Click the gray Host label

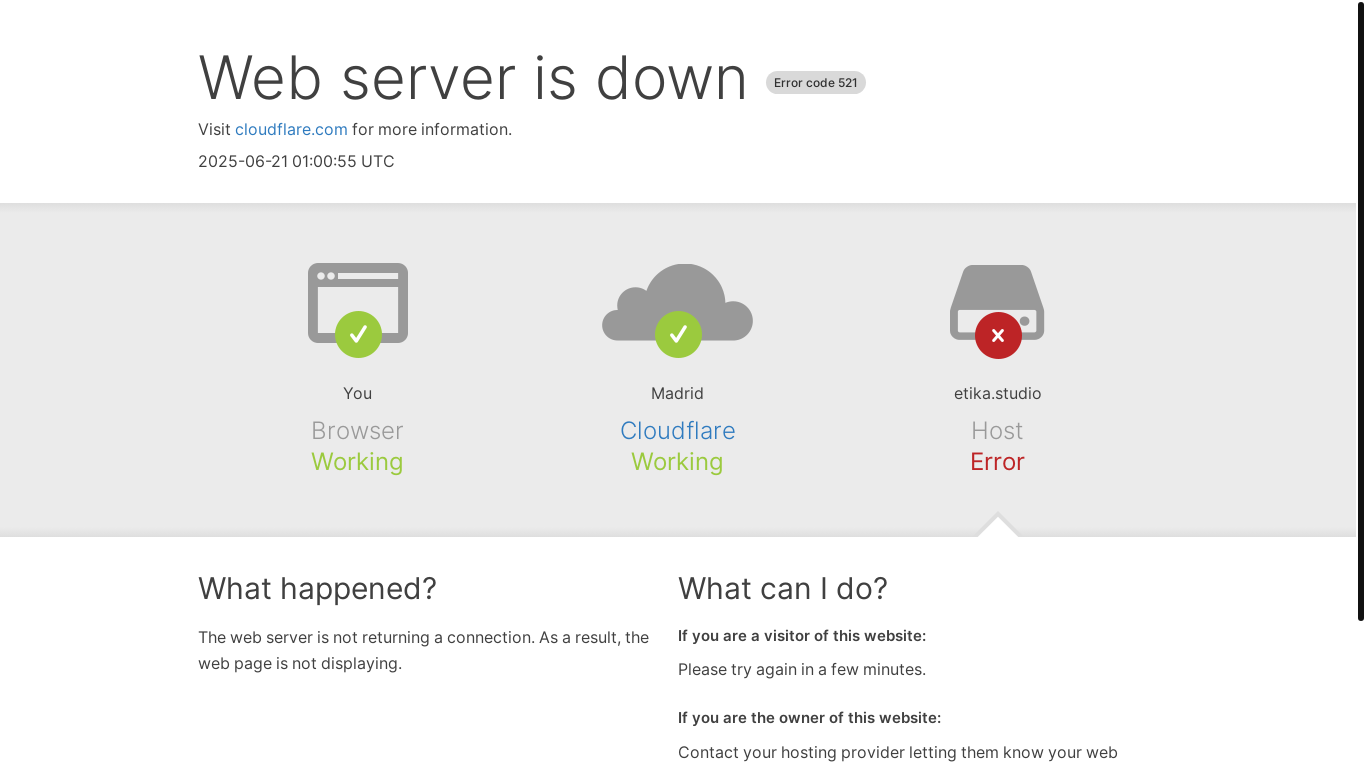997,431
